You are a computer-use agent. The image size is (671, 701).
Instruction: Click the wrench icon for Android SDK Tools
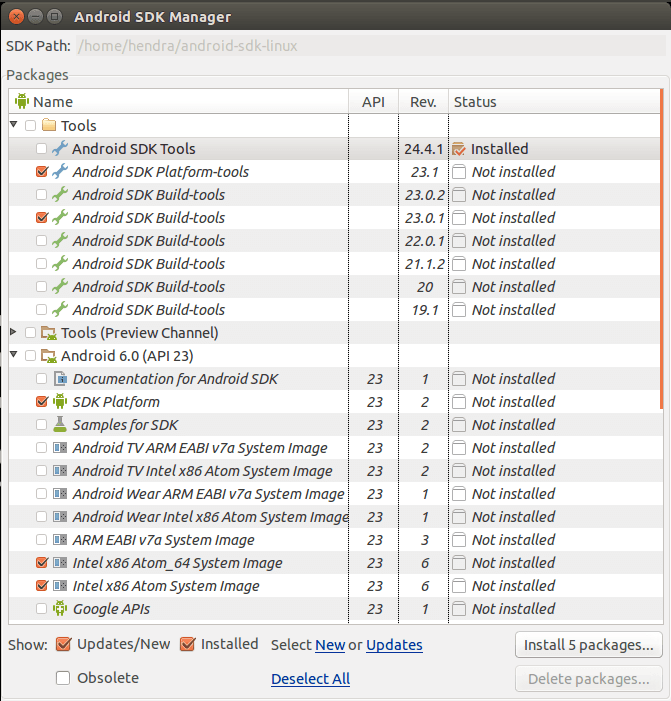click(x=60, y=148)
